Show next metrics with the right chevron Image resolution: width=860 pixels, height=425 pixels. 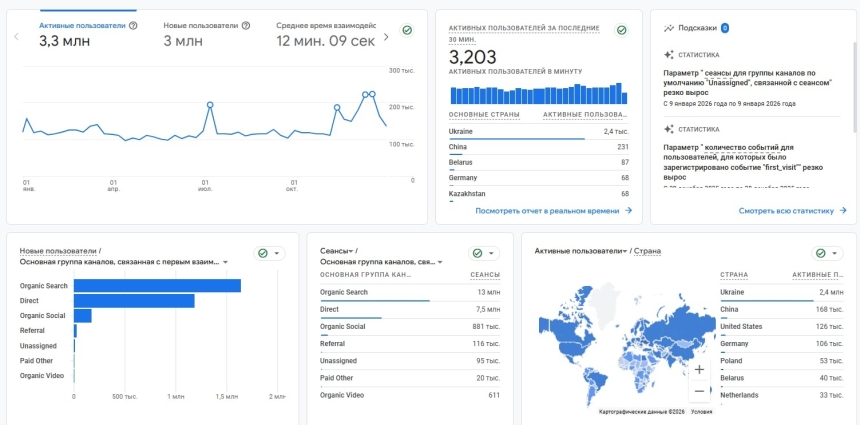point(387,37)
